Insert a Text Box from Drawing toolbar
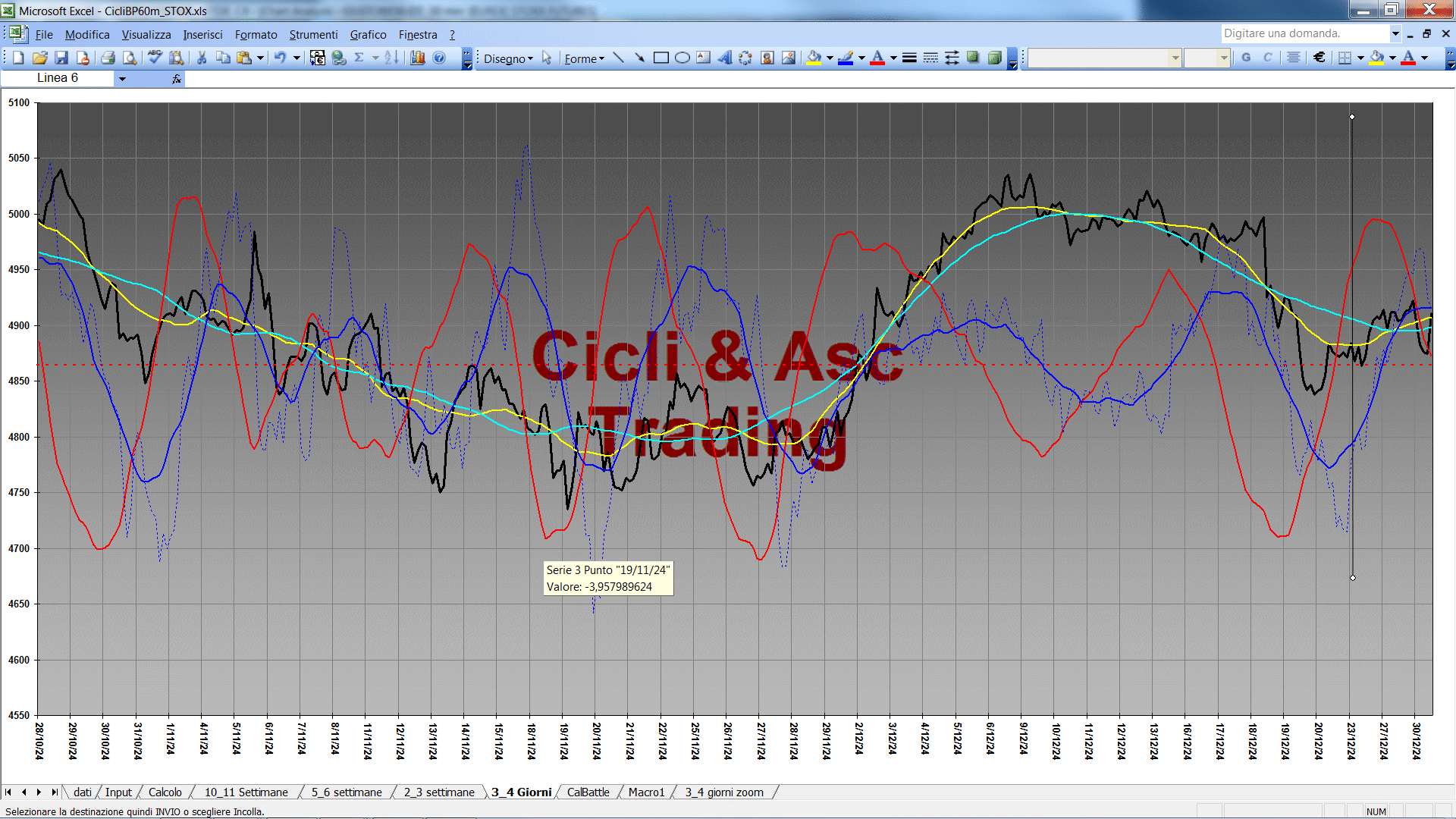 (x=704, y=58)
